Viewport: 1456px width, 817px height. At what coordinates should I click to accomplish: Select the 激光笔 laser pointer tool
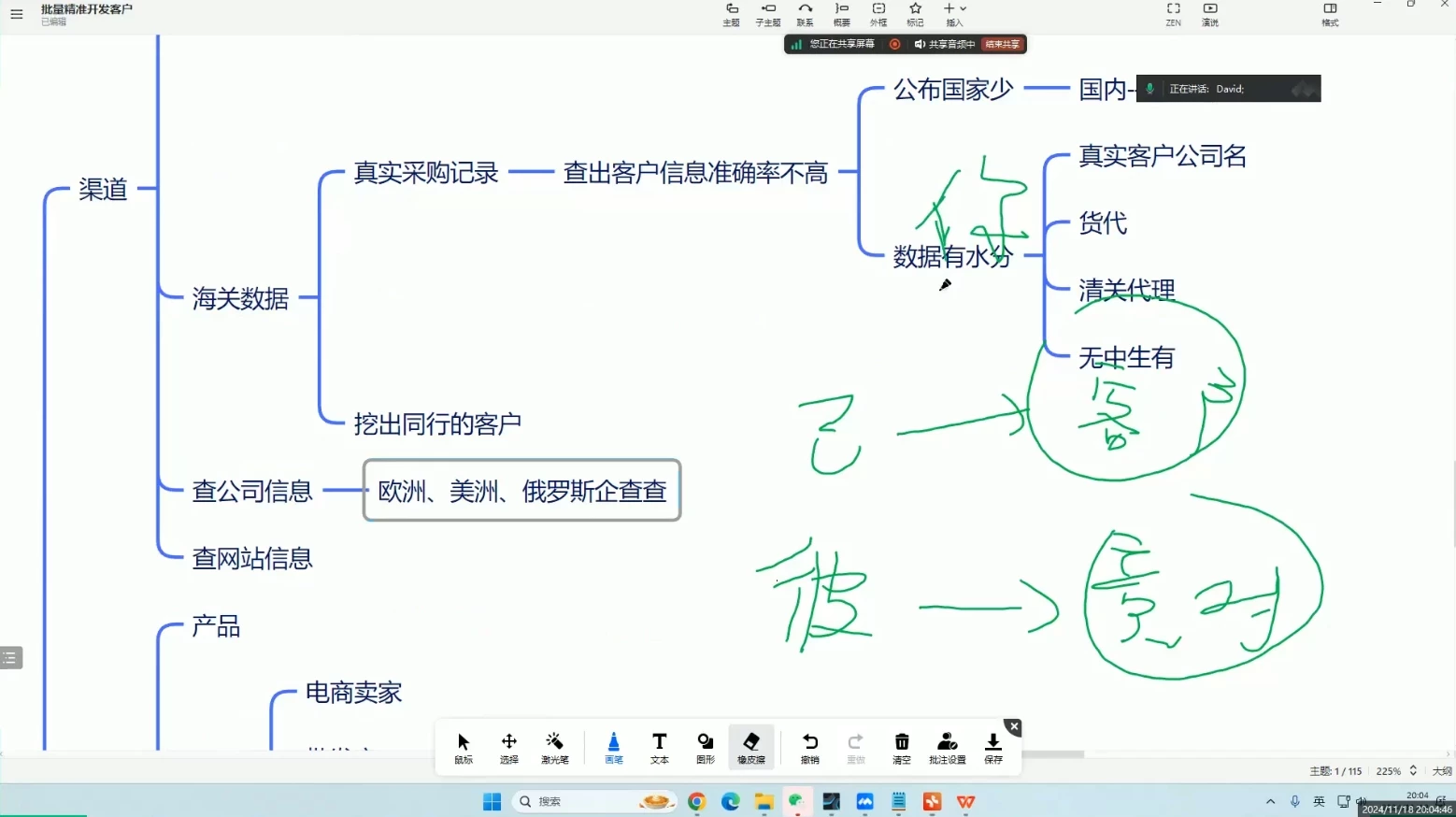pyautogui.click(x=555, y=747)
